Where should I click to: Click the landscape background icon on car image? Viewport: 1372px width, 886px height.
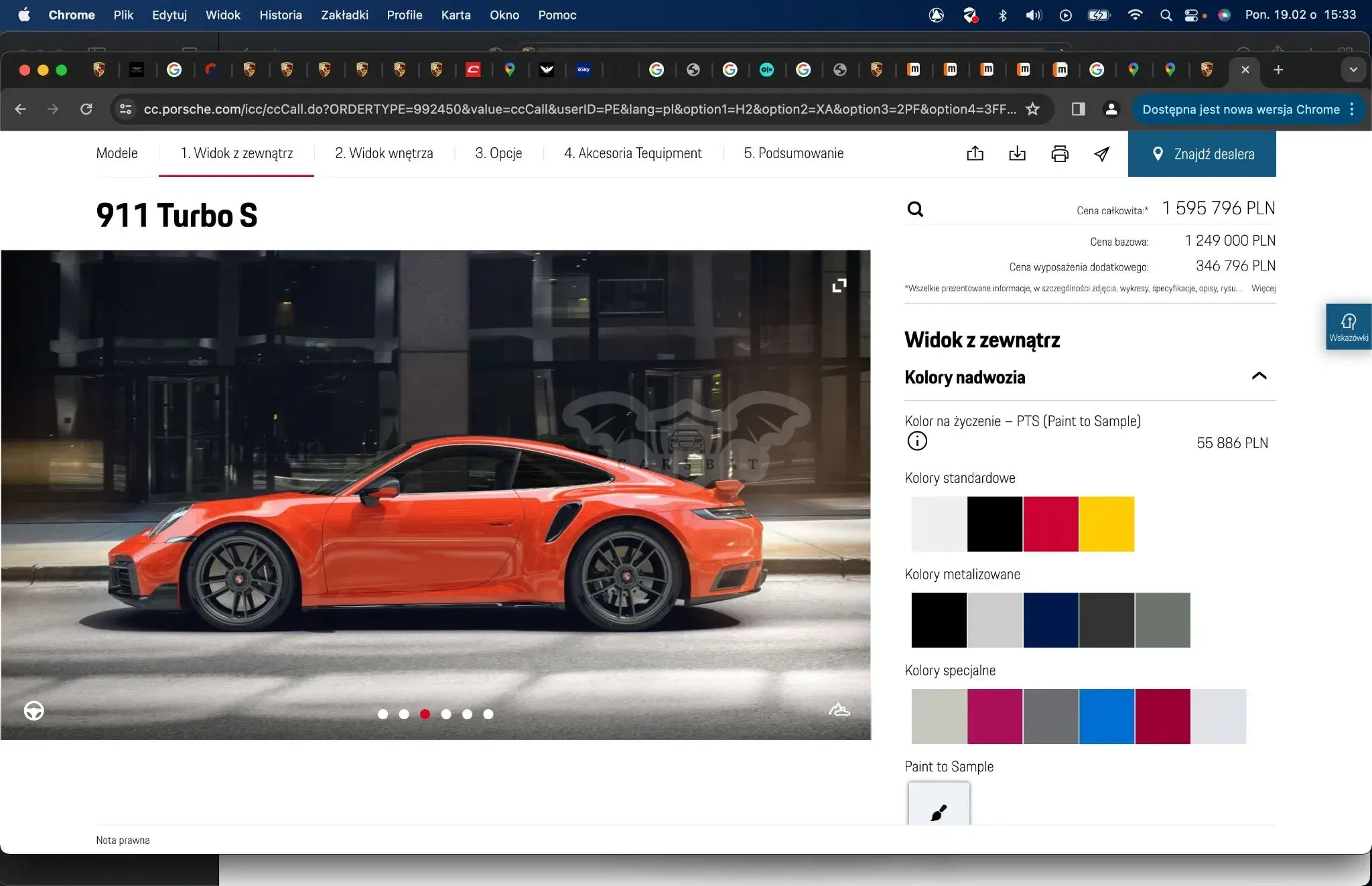(839, 710)
